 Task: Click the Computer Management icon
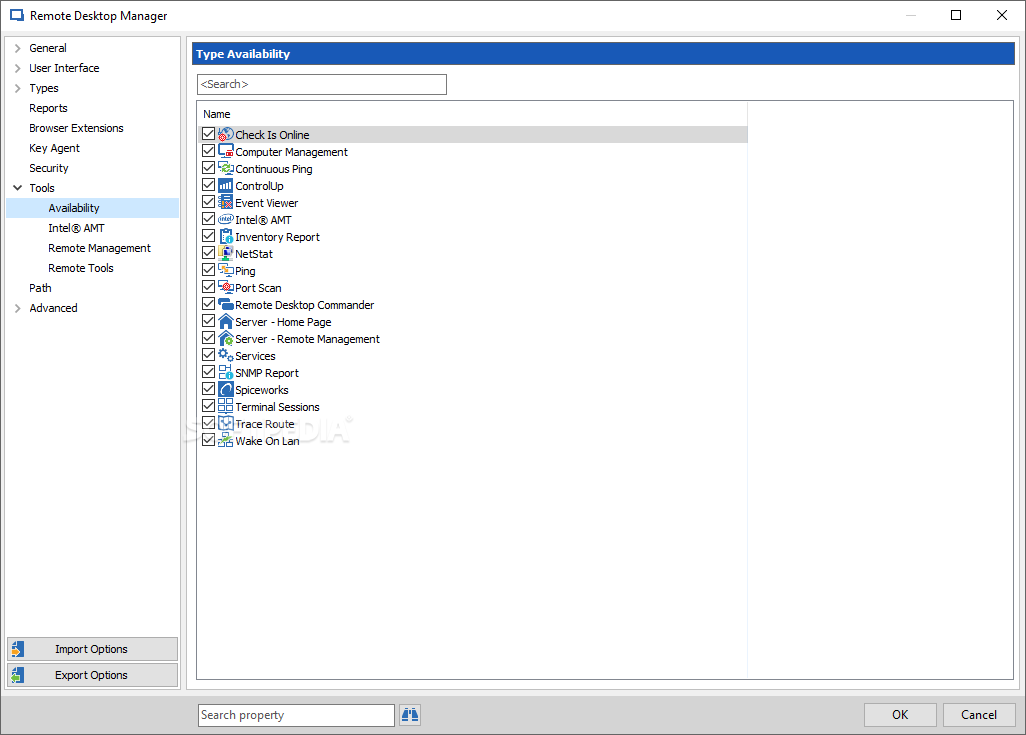tap(225, 151)
